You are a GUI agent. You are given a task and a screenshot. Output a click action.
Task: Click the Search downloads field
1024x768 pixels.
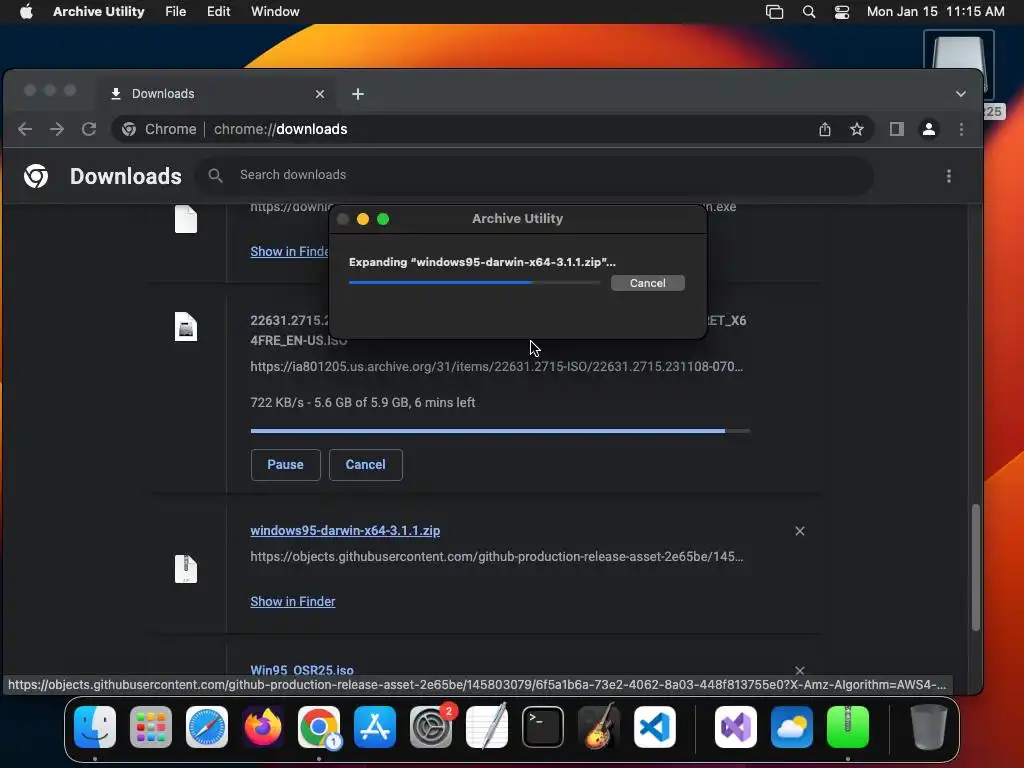click(x=536, y=175)
